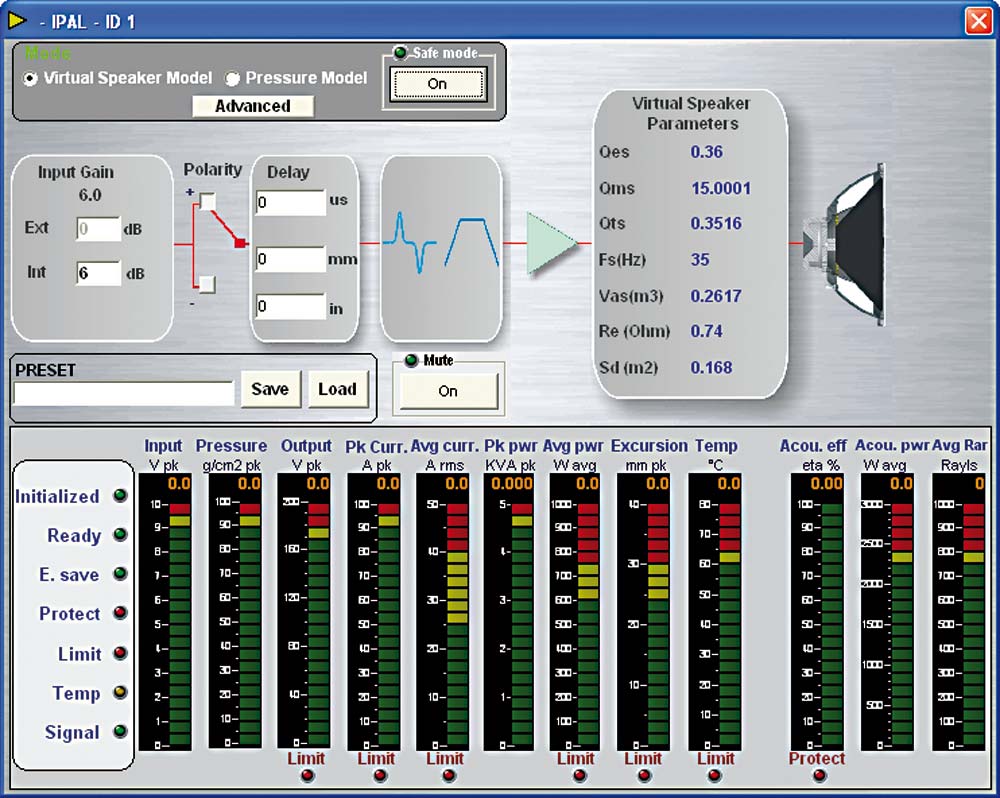Click the Acou. eff eta % meter
Image resolution: width=1000 pixels, height=798 pixels.
tap(818, 611)
